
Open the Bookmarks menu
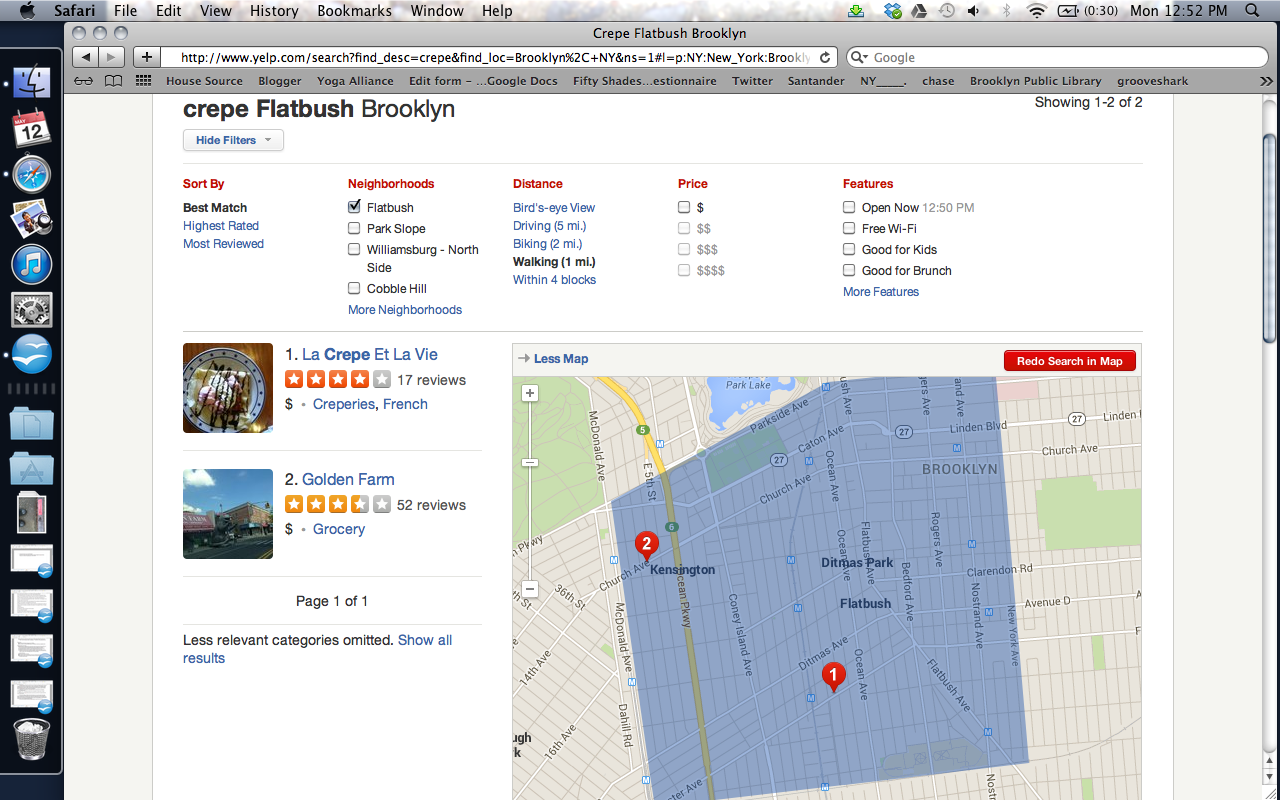coord(355,11)
